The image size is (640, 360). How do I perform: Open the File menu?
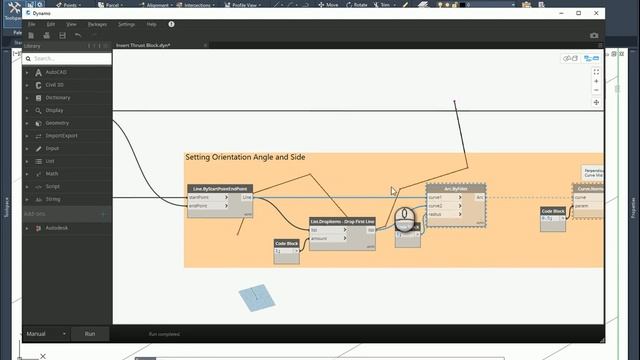(x=31, y=24)
